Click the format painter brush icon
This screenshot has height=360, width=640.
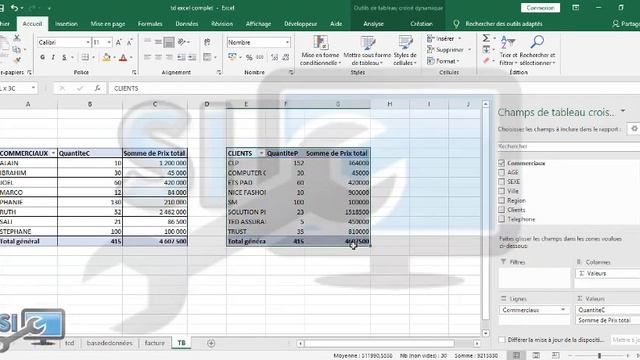click(x=17, y=60)
